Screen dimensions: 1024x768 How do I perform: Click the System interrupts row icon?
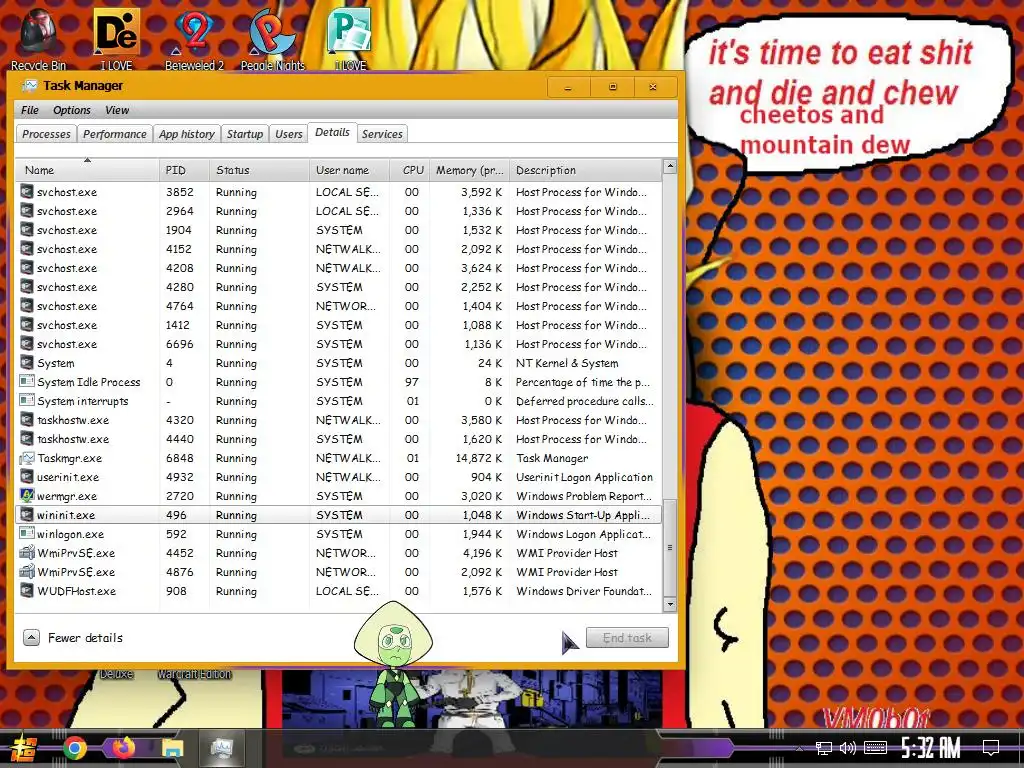pos(27,400)
